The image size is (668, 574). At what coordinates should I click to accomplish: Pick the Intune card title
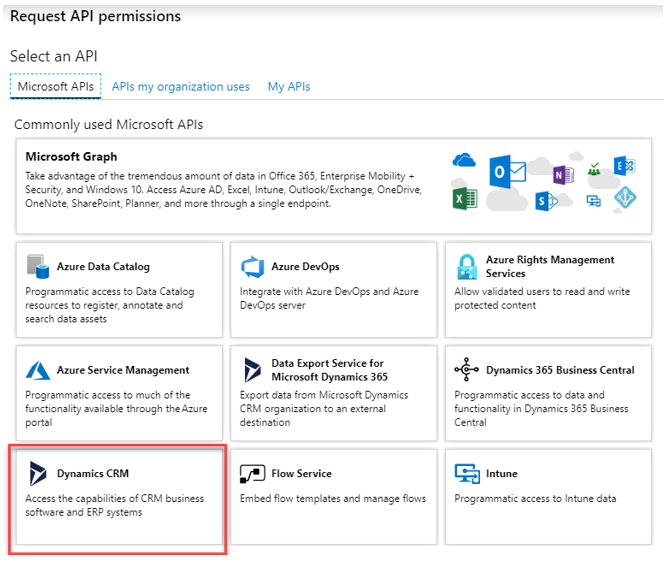point(504,473)
